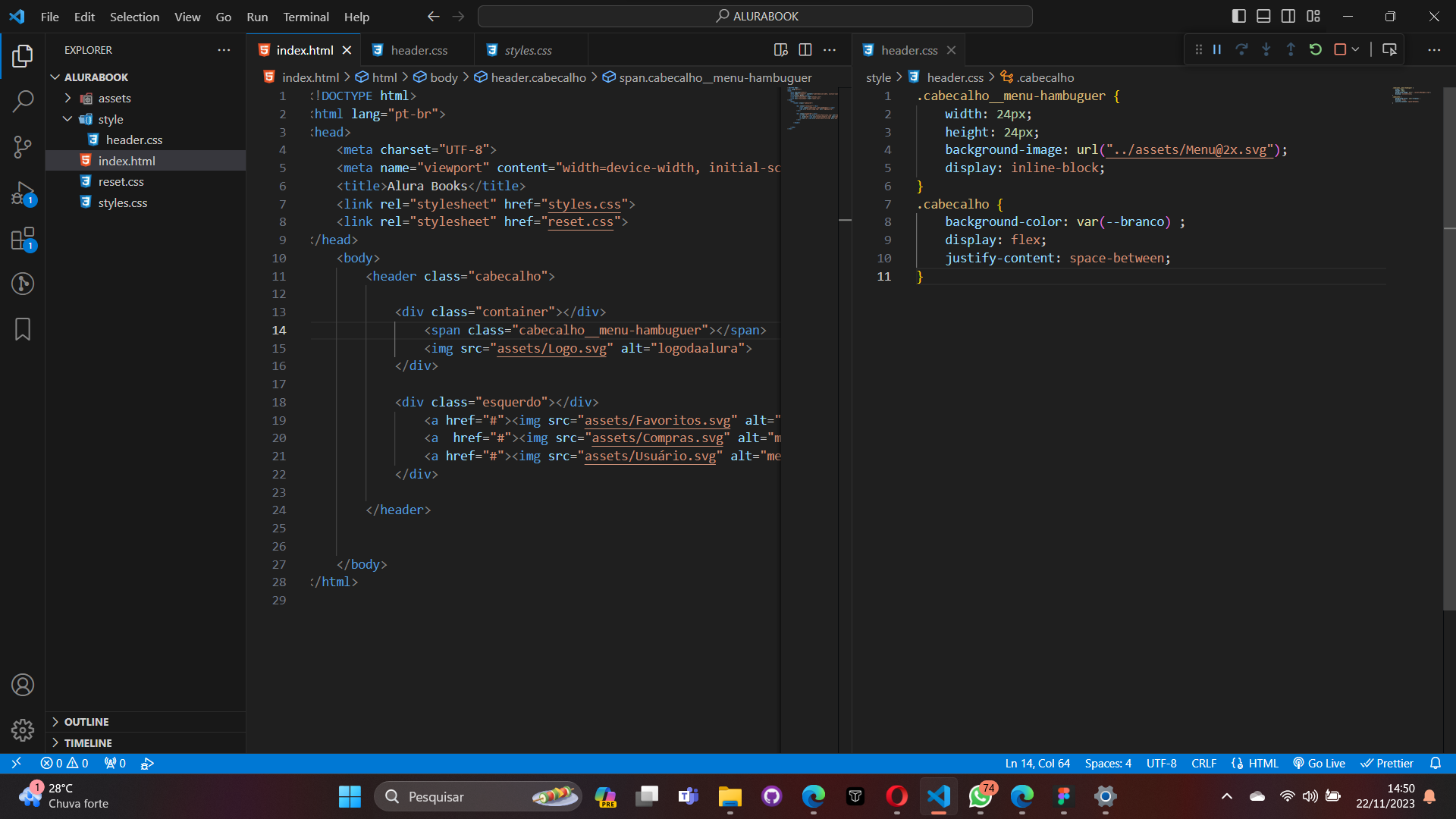The width and height of the screenshot is (1456, 819).
Task: Open Customize Layout button
Action: 1313,16
